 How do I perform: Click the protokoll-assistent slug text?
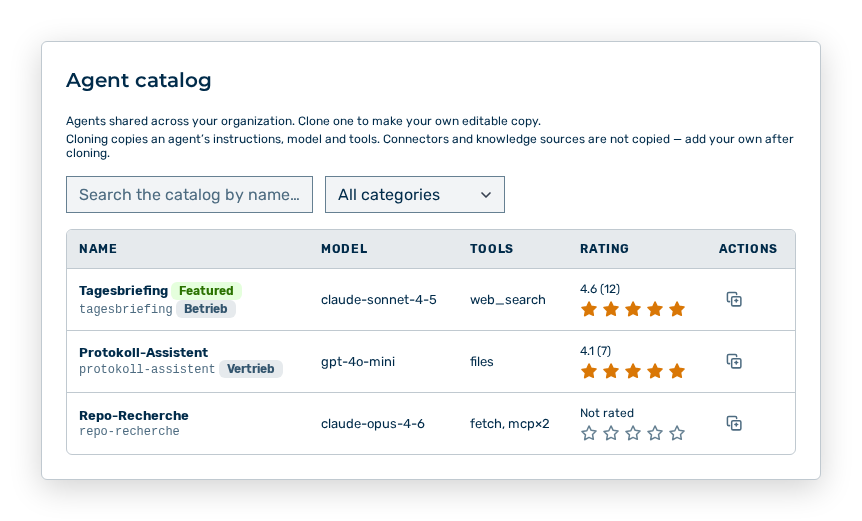point(147,369)
